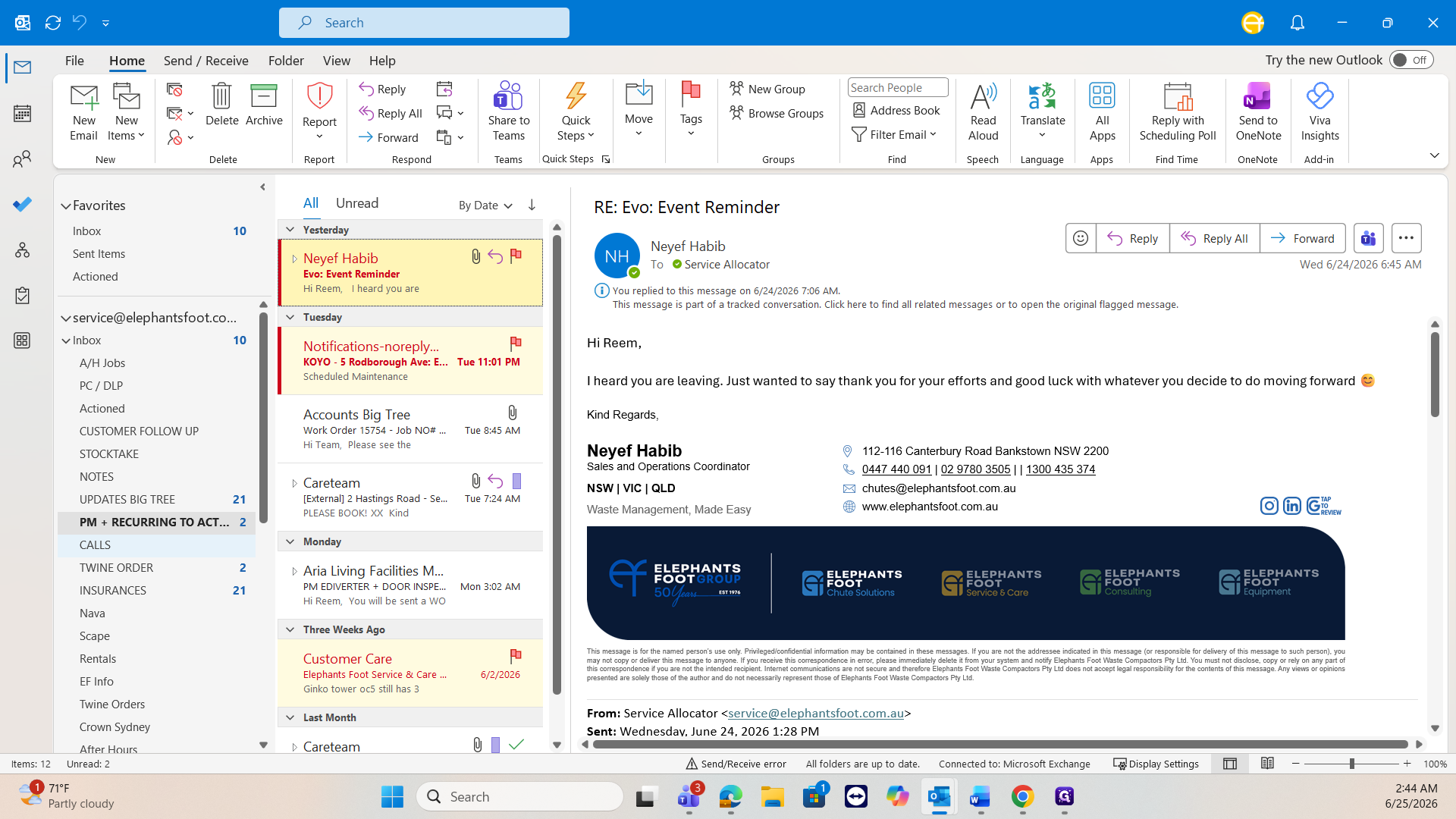Open Quick Steps lightning icon

tap(576, 96)
